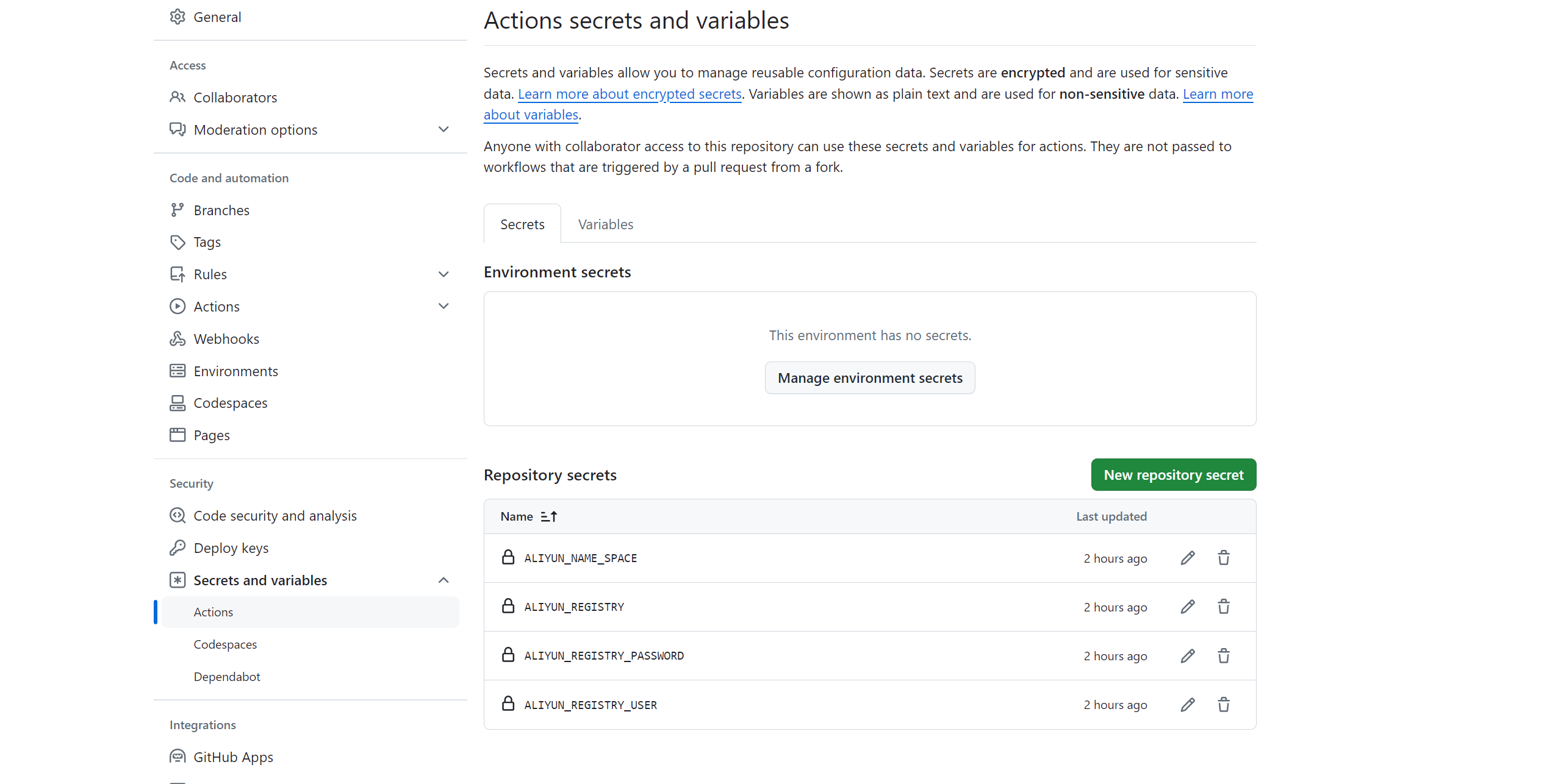Open Learn more about encrypted secrets link
The image size is (1547, 784).
point(630,94)
